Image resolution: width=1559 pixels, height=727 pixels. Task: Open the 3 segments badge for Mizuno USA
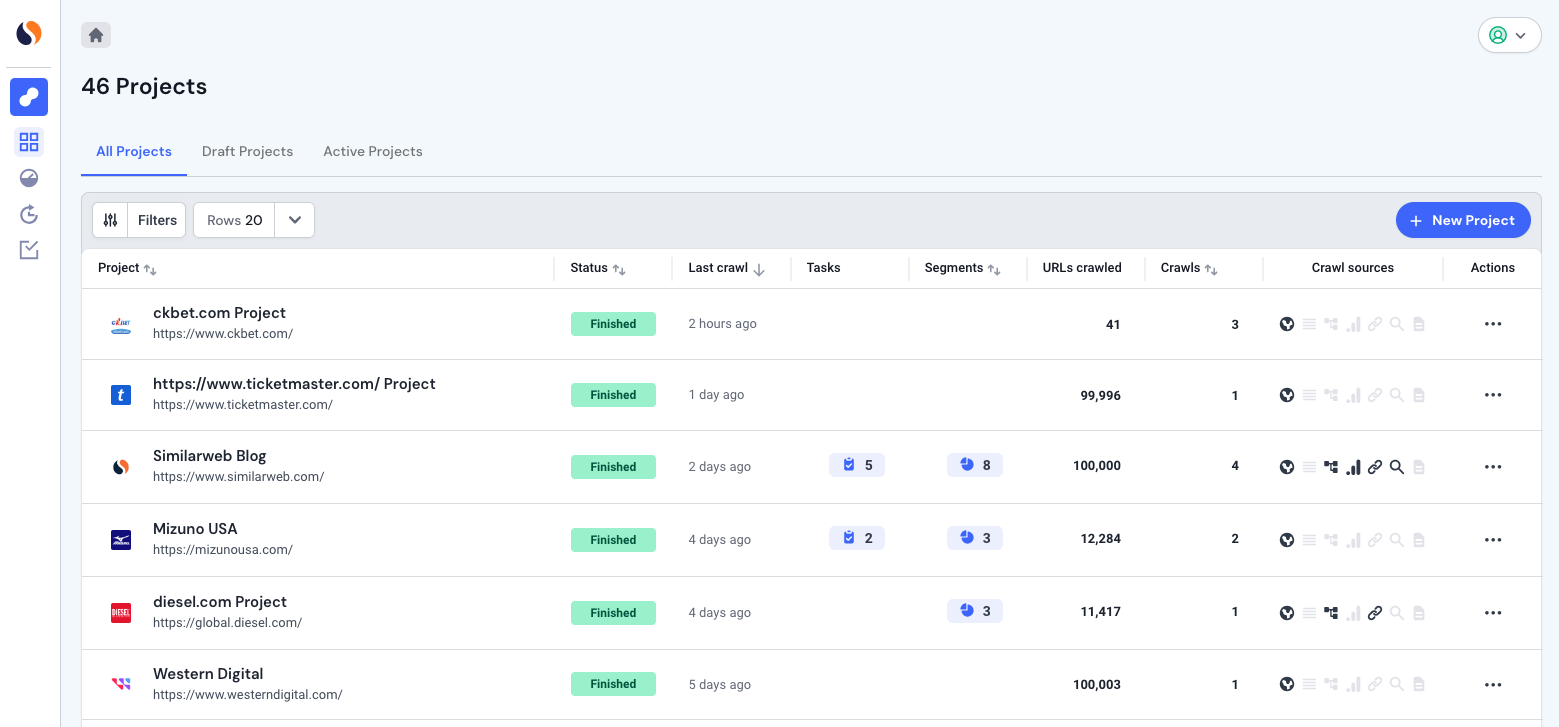[x=975, y=538]
